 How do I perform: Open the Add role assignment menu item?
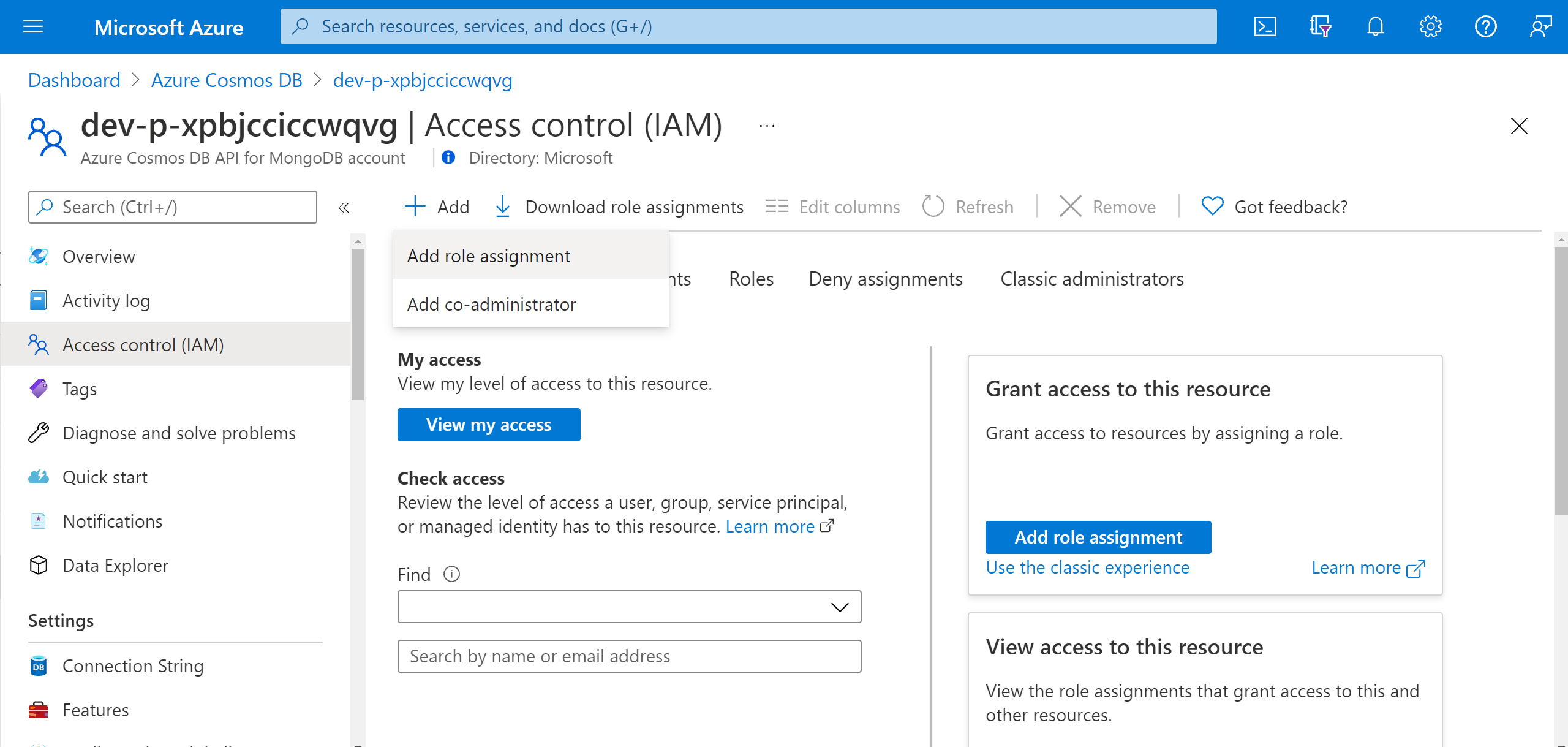coord(488,255)
